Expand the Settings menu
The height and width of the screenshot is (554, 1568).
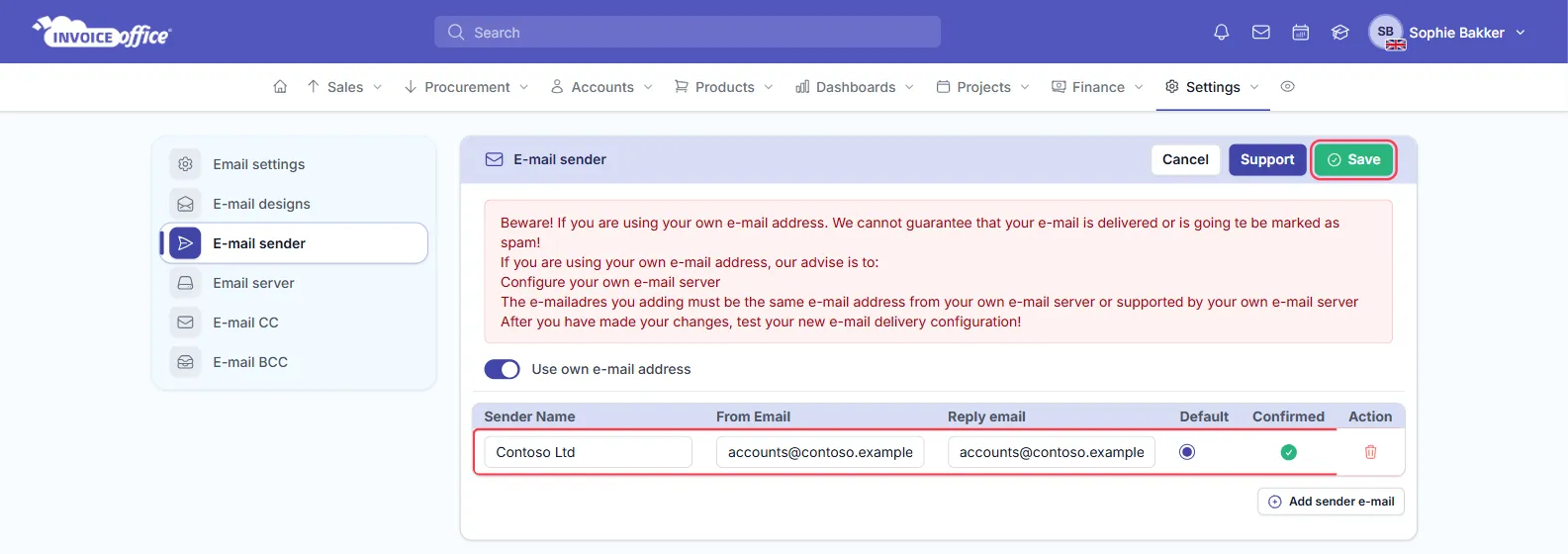(1212, 87)
